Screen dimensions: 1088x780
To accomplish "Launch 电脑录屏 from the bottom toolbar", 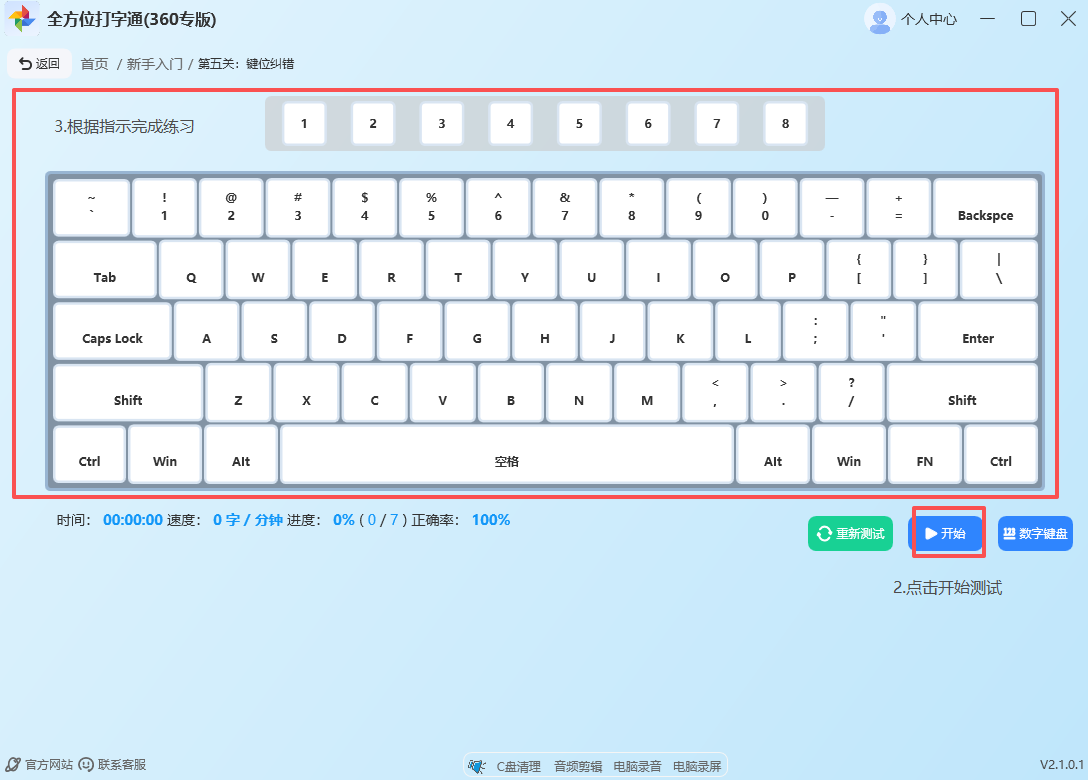I will tap(696, 766).
